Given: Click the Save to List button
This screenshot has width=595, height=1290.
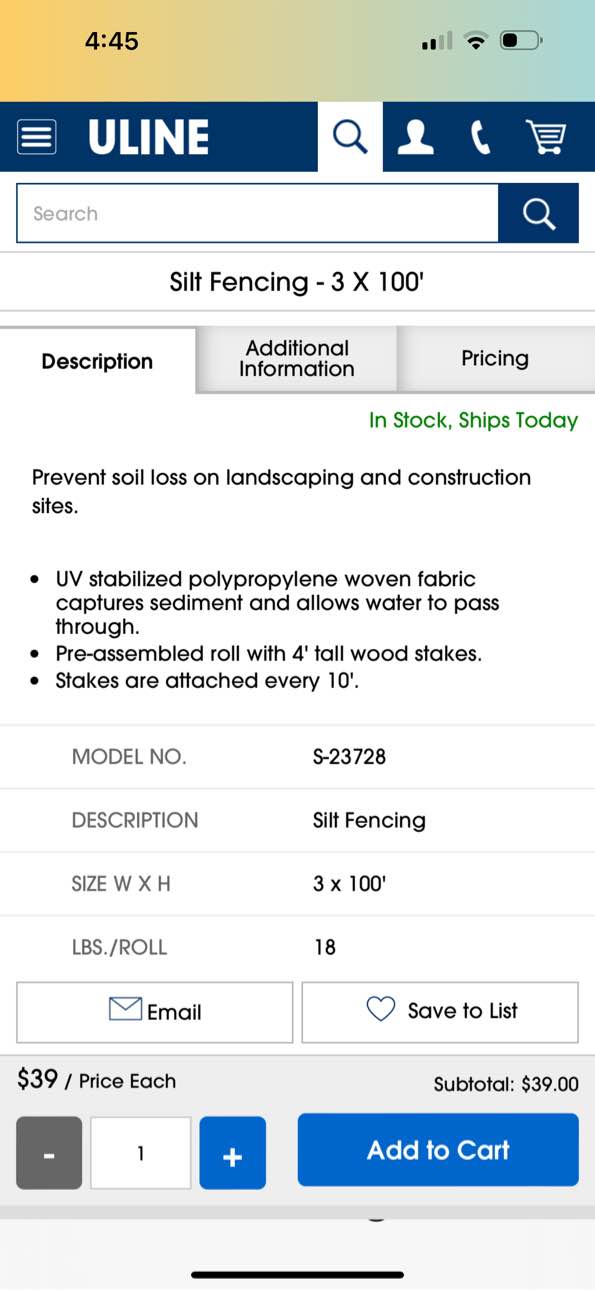Looking at the screenshot, I should click(440, 1012).
